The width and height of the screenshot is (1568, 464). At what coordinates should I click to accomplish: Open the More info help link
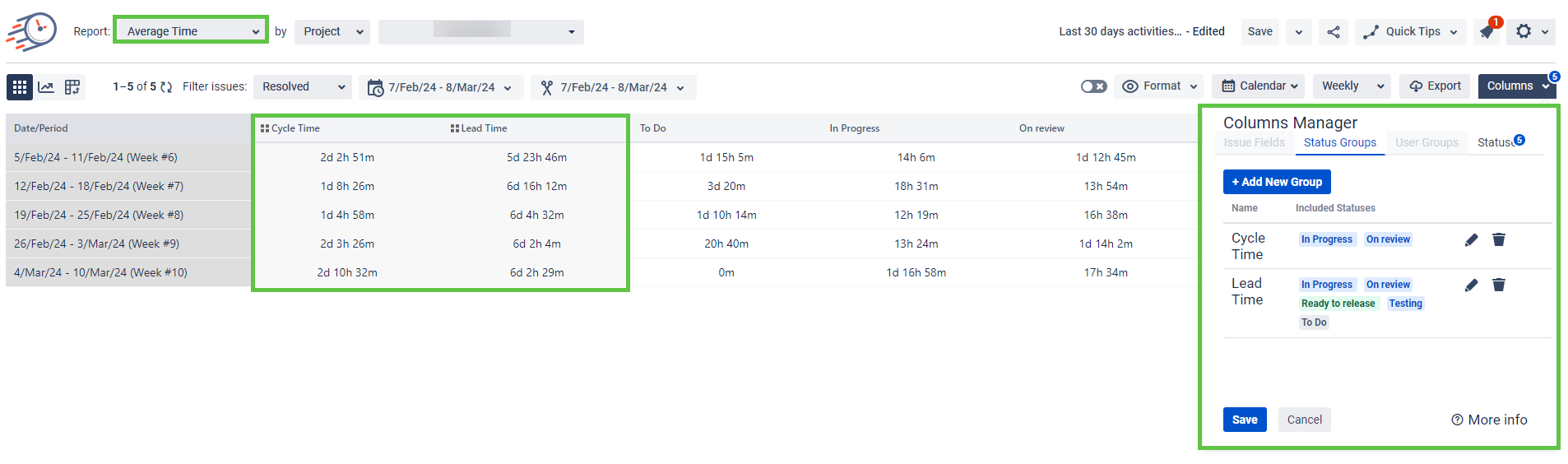pyautogui.click(x=1489, y=420)
